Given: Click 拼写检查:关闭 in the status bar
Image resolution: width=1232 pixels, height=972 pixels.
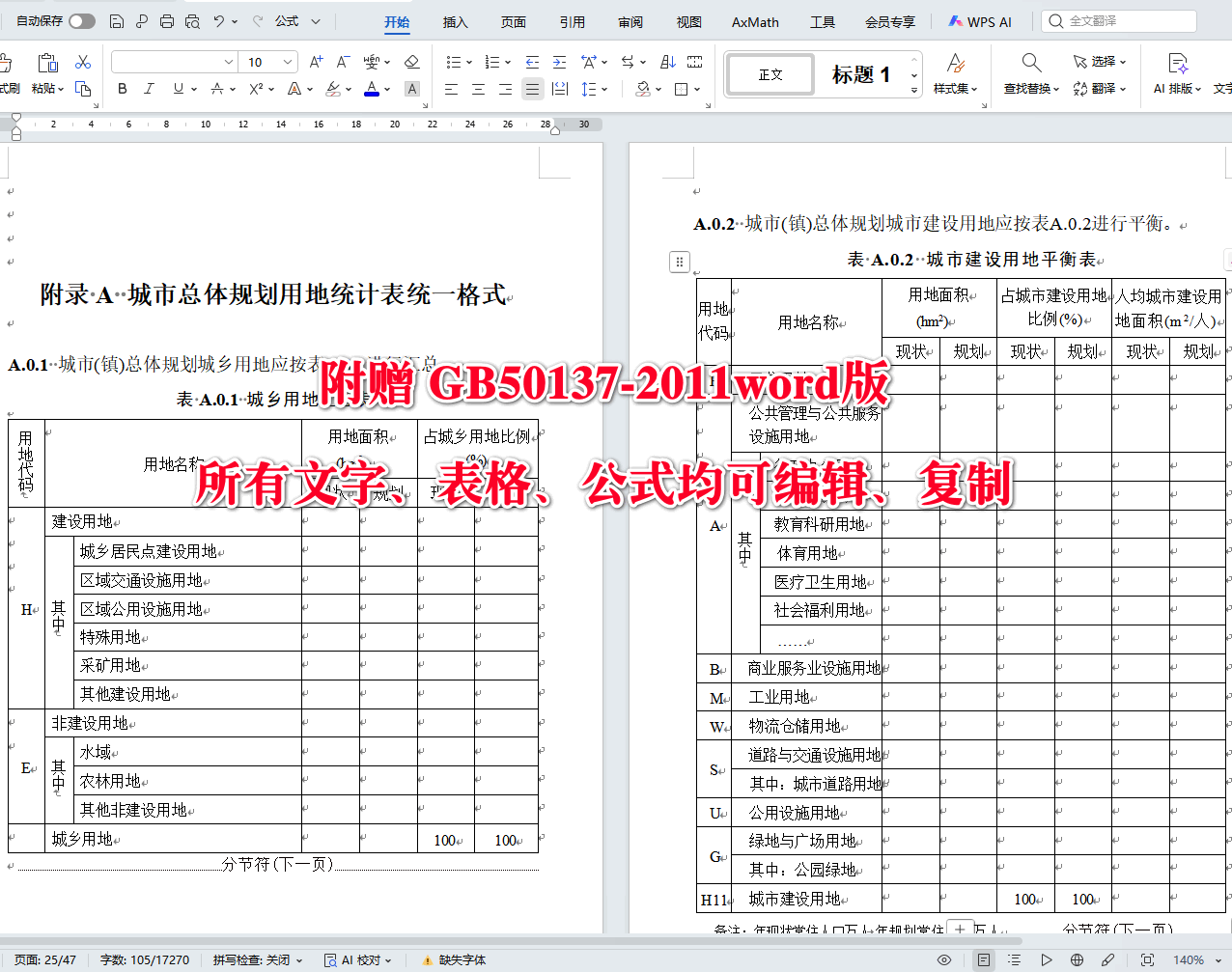Looking at the screenshot, I should pyautogui.click(x=251, y=960).
